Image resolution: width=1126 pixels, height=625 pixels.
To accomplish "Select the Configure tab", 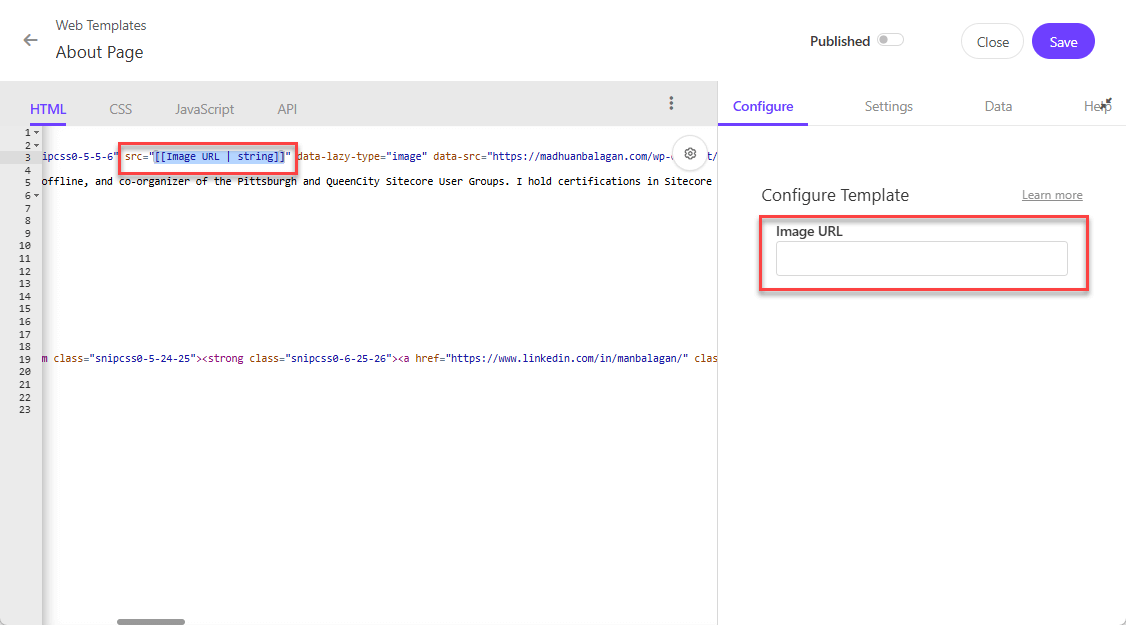I will click(x=763, y=106).
